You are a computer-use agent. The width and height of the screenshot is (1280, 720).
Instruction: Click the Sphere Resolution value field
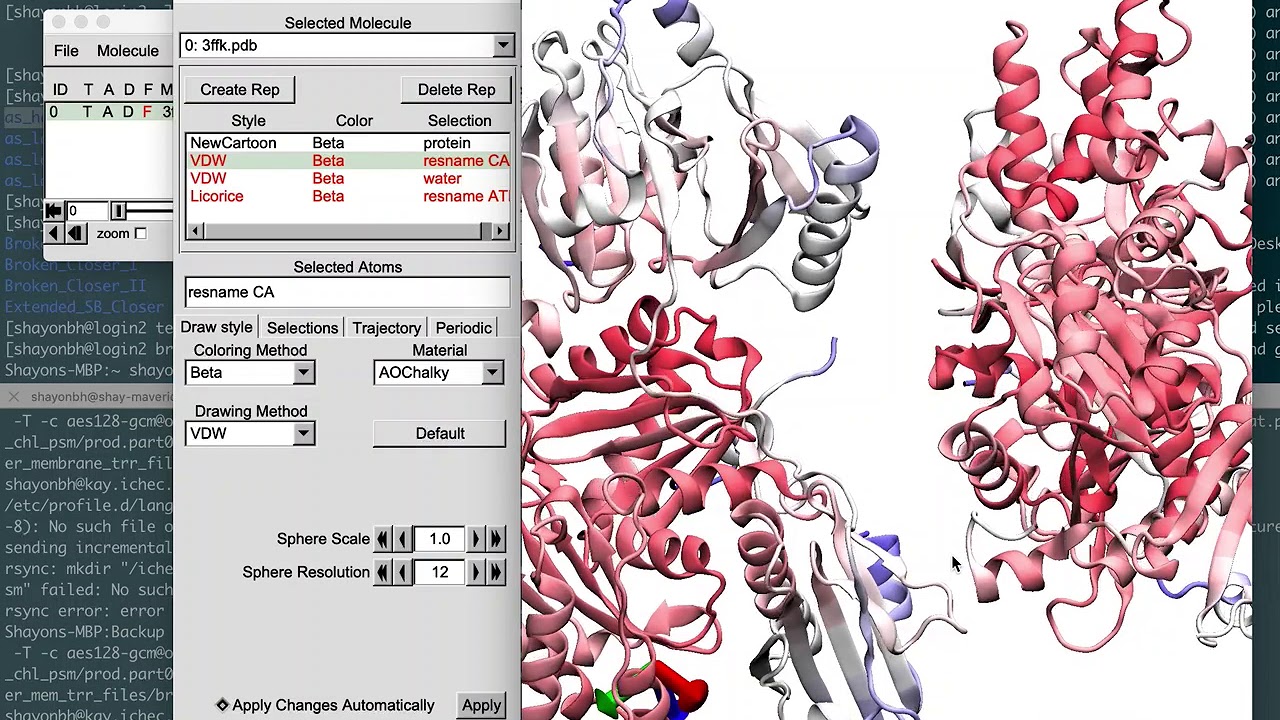(x=440, y=572)
